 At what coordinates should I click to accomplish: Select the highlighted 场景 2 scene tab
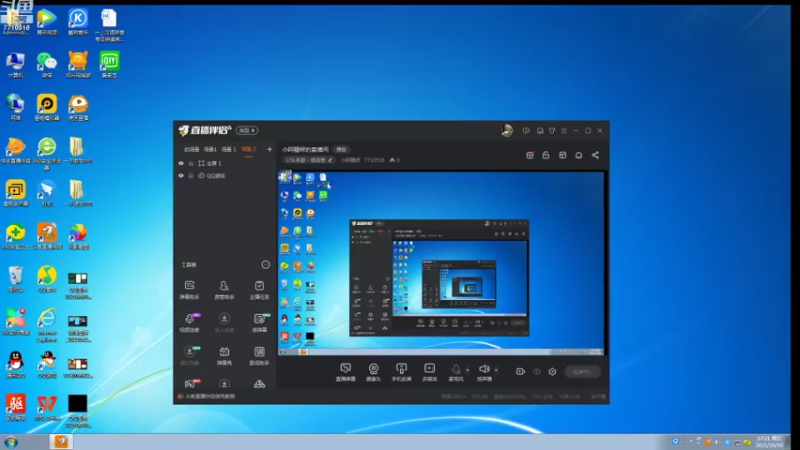[248, 149]
